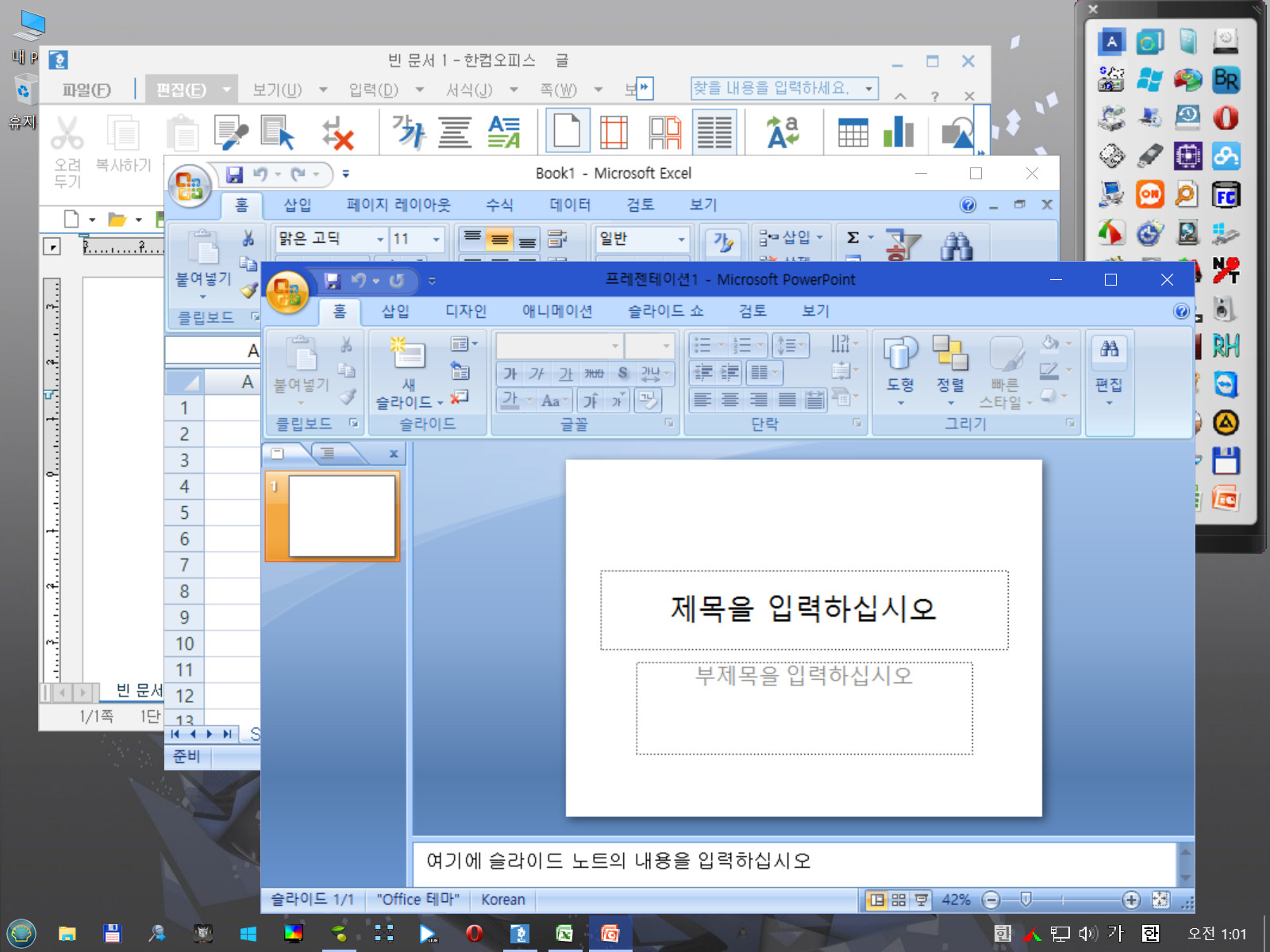Open PowerPoint Slide Show (슬라이드 쇼) tab
The width and height of the screenshot is (1270, 952).
(x=666, y=311)
